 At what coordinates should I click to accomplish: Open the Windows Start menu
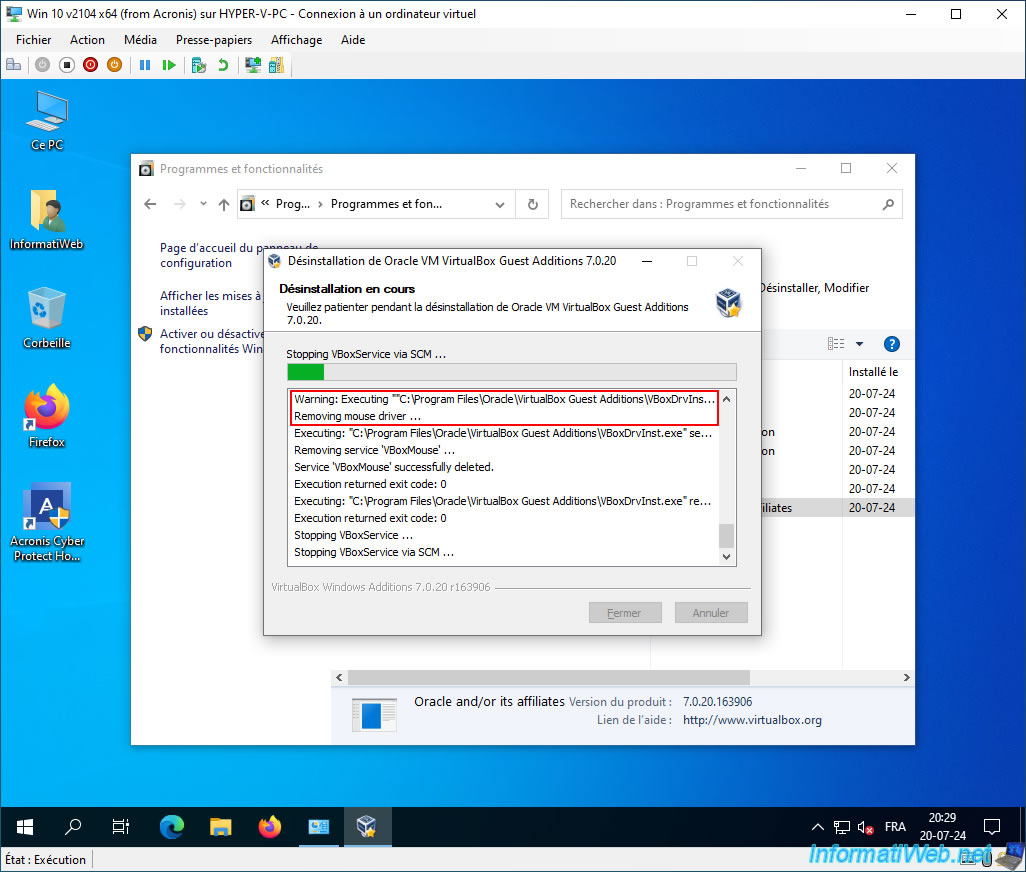pyautogui.click(x=24, y=827)
